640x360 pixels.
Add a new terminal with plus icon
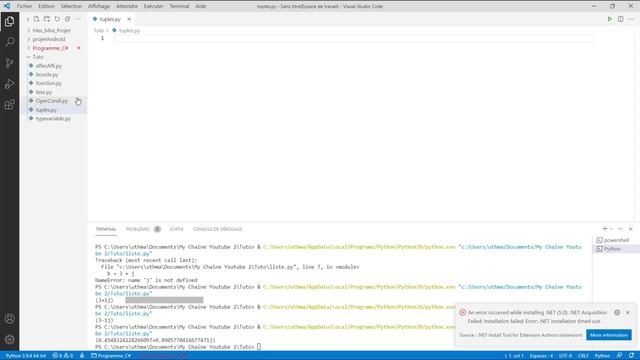tap(605, 229)
